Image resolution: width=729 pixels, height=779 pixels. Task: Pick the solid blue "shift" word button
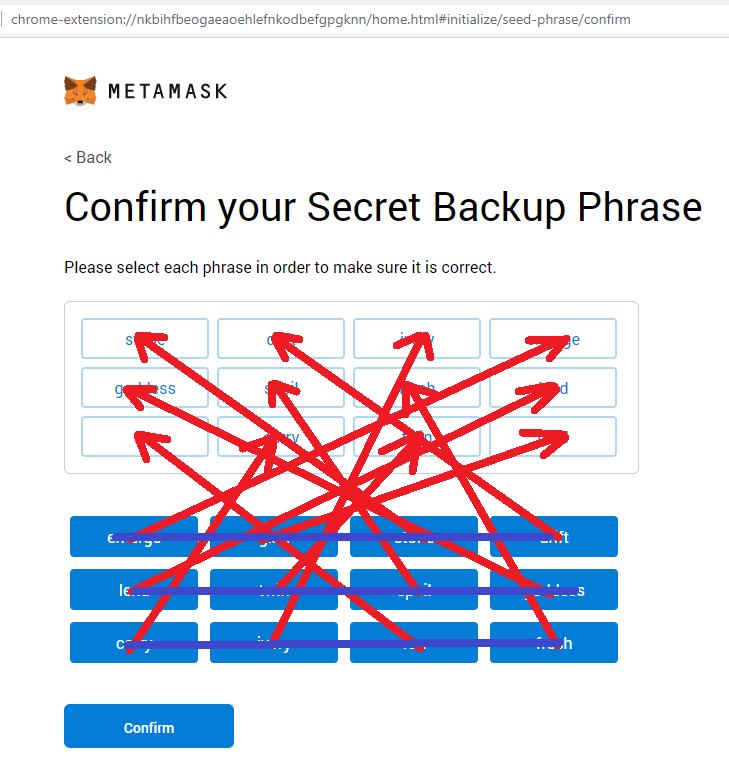click(554, 537)
